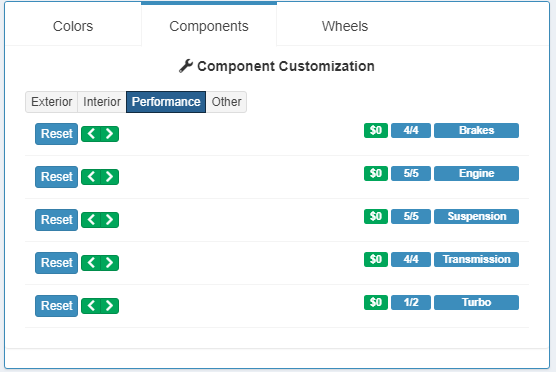Click the 5/5 badge for Engine
The height and width of the screenshot is (372, 556).
(x=411, y=173)
